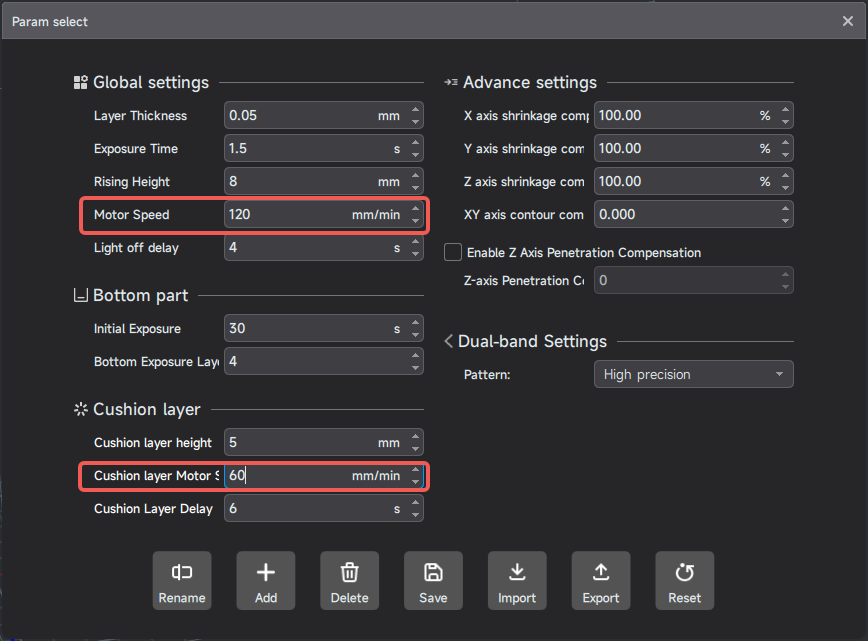This screenshot has width=868, height=641.
Task: Decrease Cushion Layer Delay with down arrow
Action: click(415, 515)
